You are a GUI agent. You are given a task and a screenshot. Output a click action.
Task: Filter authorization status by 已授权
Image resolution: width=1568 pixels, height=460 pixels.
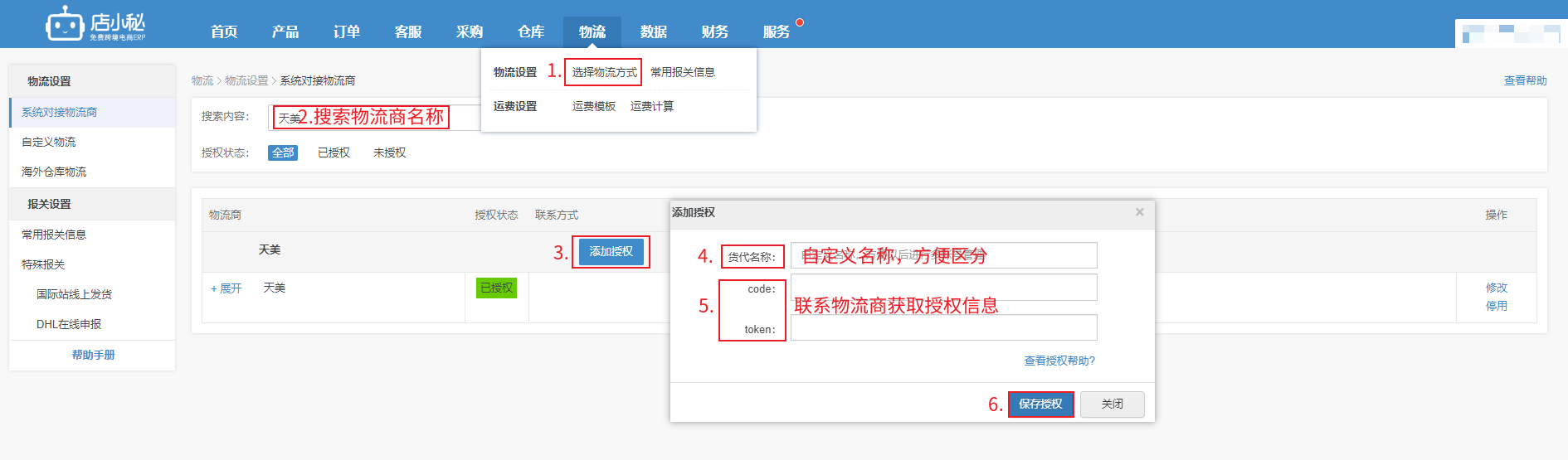(334, 153)
